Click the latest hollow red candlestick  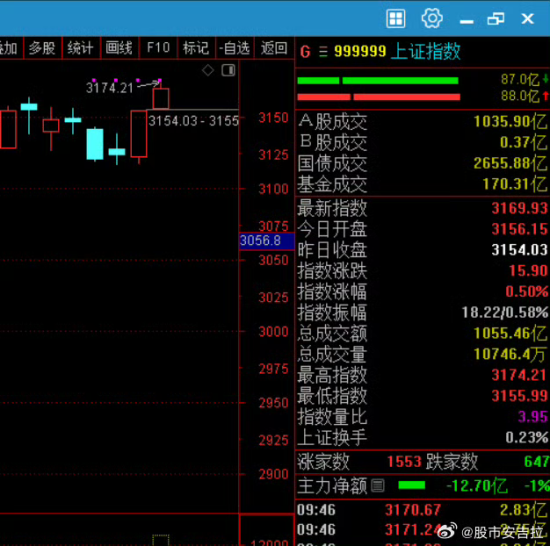tap(161, 98)
